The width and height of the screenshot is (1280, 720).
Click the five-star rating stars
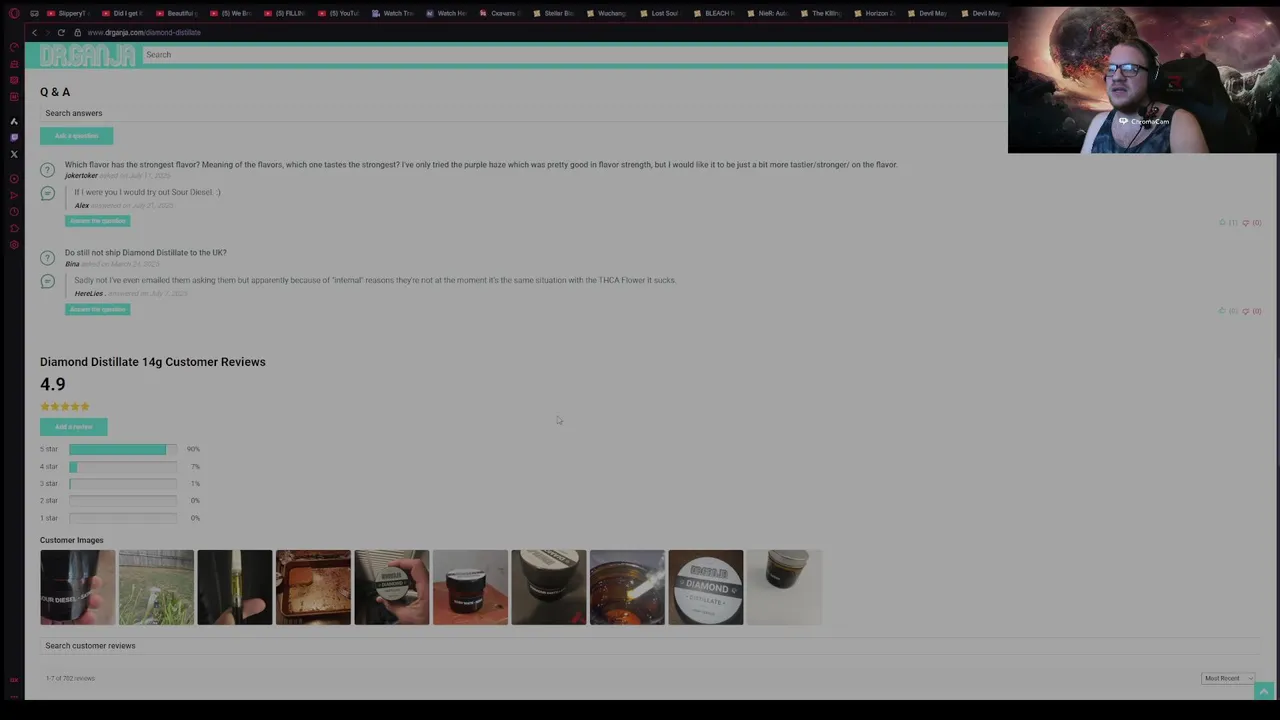point(65,407)
